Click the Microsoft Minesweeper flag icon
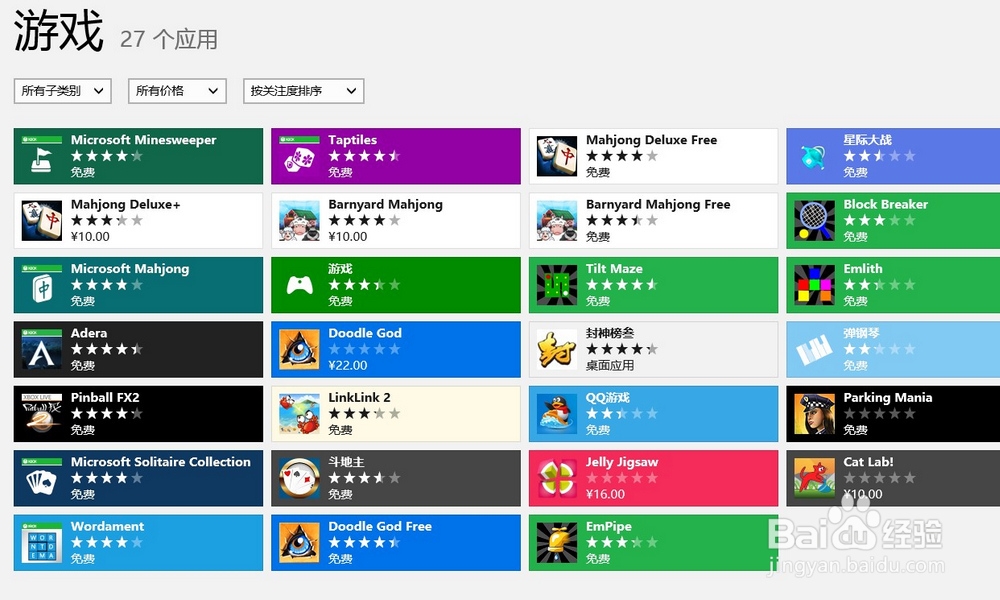The height and width of the screenshot is (600, 1000). pos(41,156)
